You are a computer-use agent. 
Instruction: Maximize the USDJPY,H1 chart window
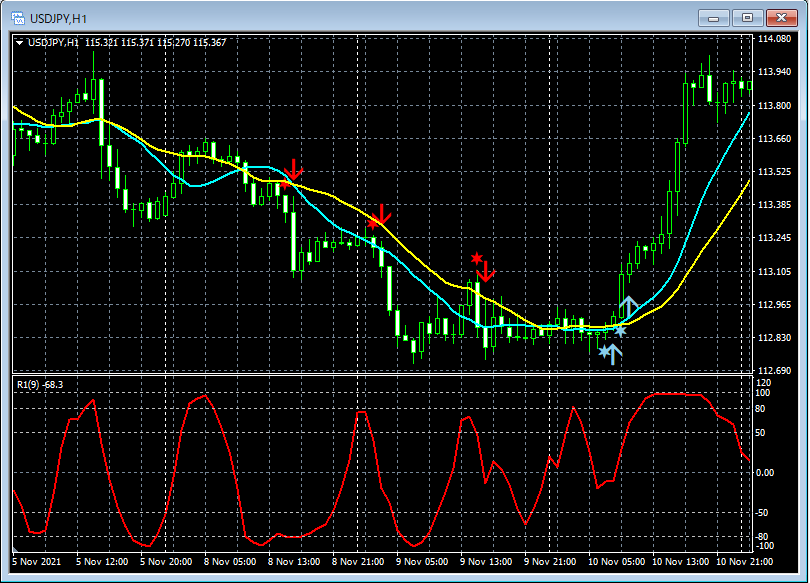click(747, 18)
